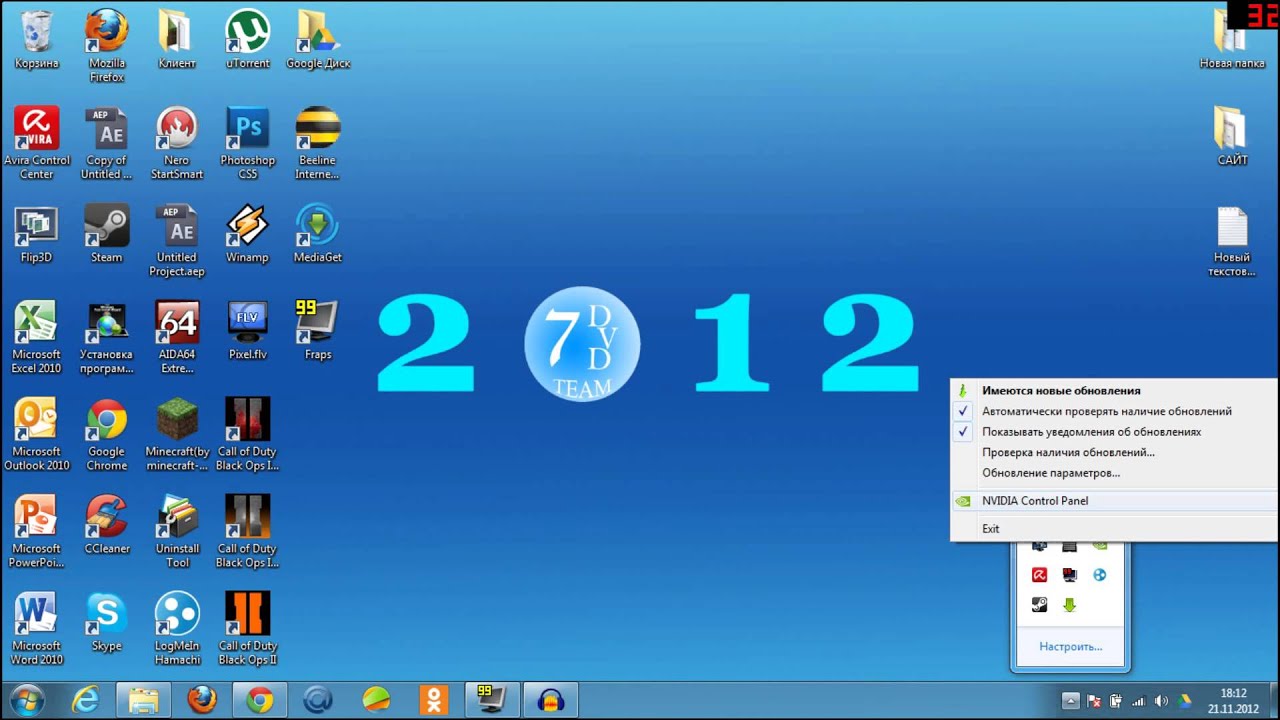Viewport: 1280px width, 720px height.
Task: Open the Recycle Bin (Корзина) desktop icon
Action: (37, 40)
